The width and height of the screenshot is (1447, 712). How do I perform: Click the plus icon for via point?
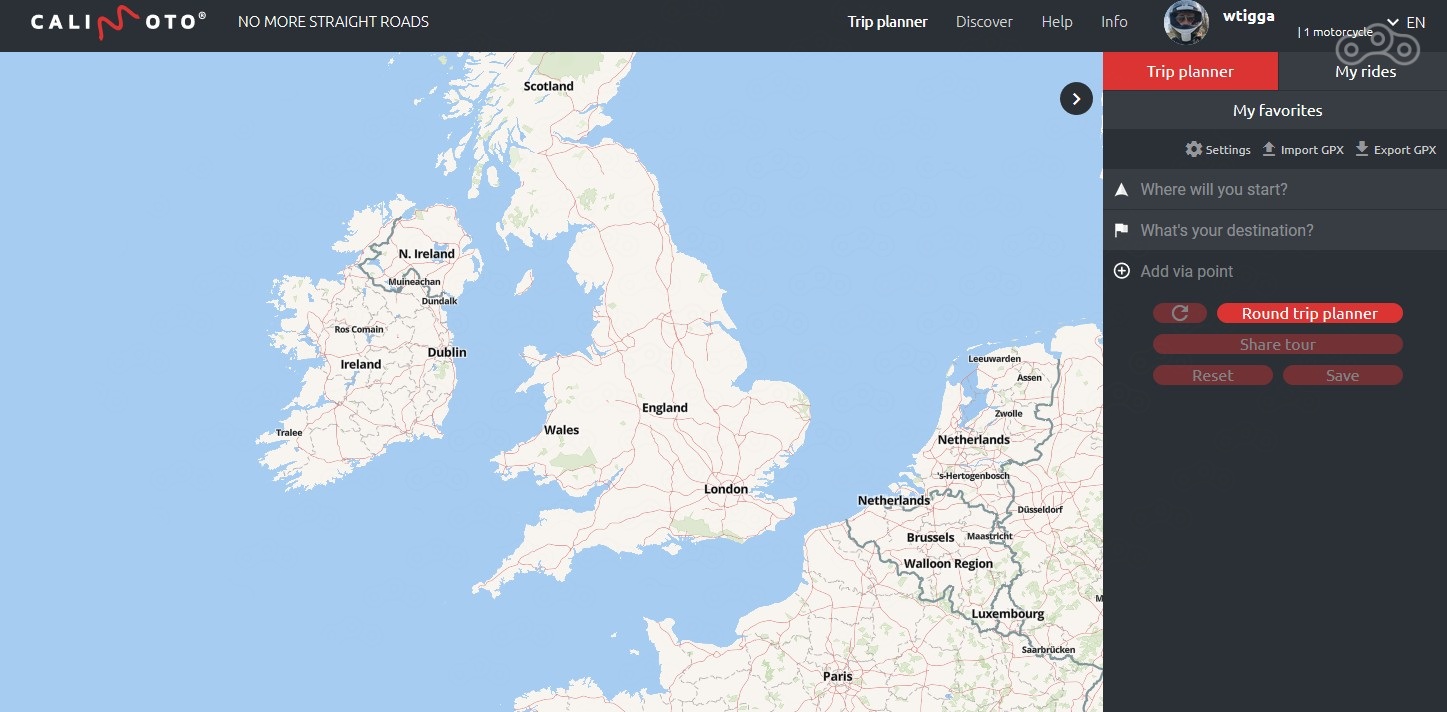coord(1122,271)
